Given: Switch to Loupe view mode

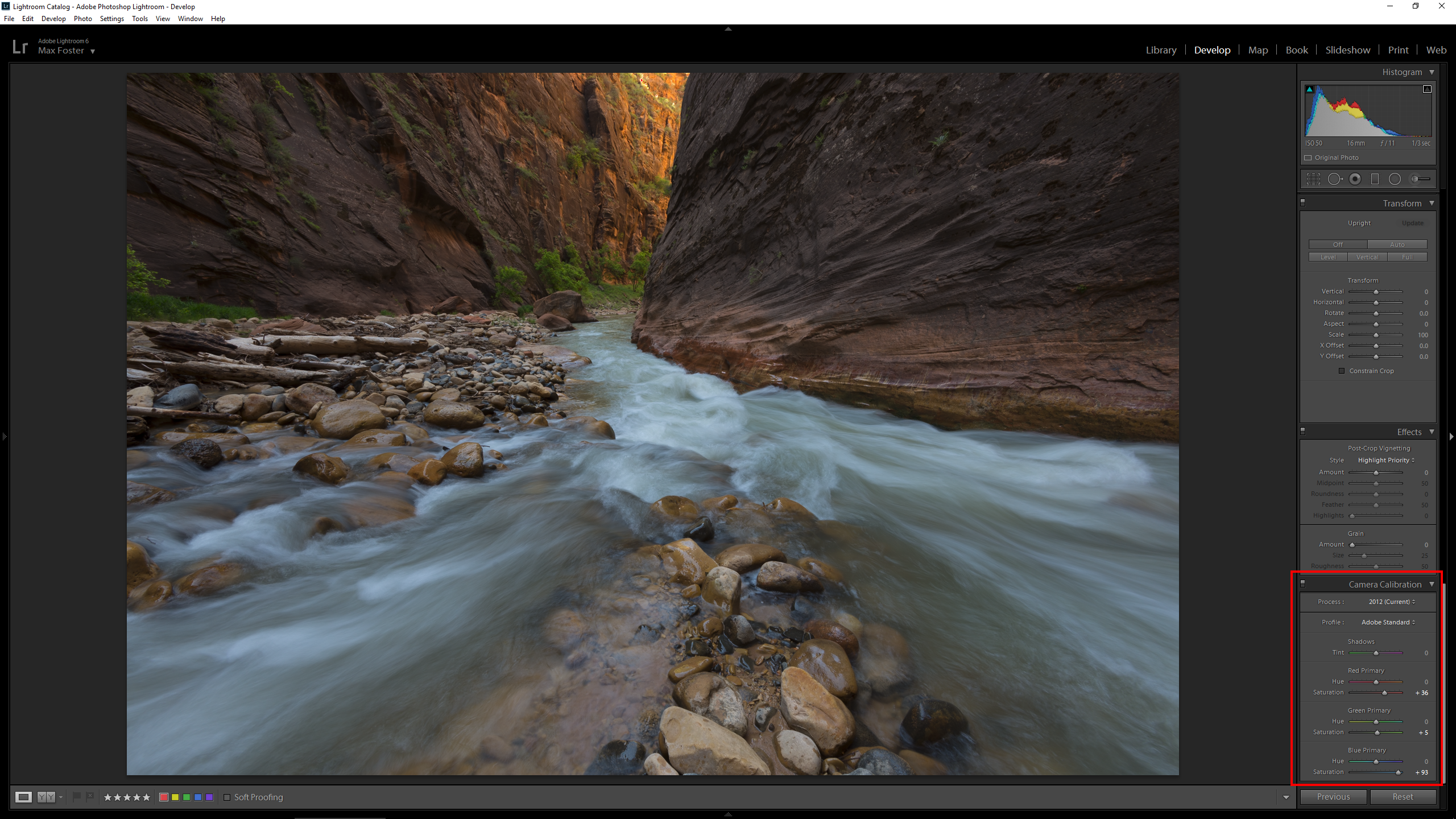Looking at the screenshot, I should [23, 797].
